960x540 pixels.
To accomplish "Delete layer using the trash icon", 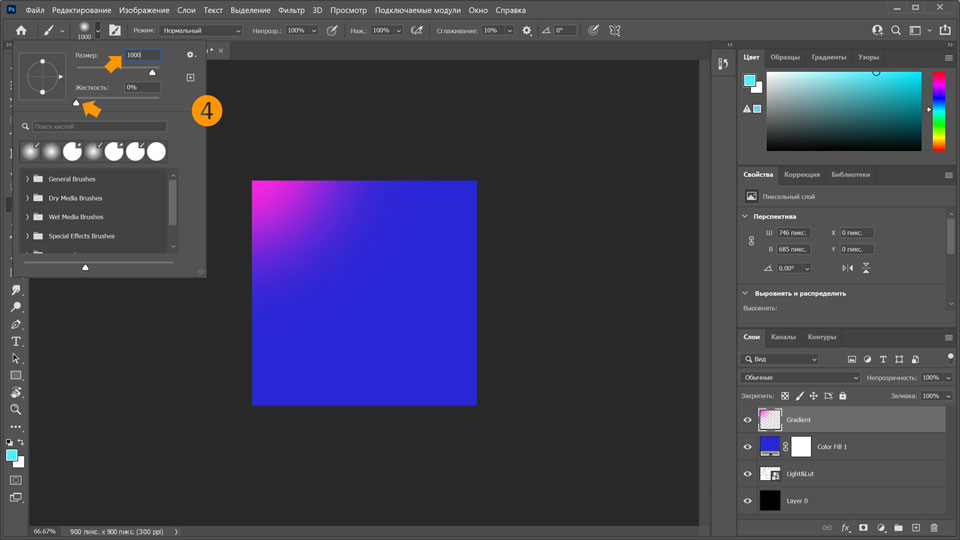I will [934, 527].
